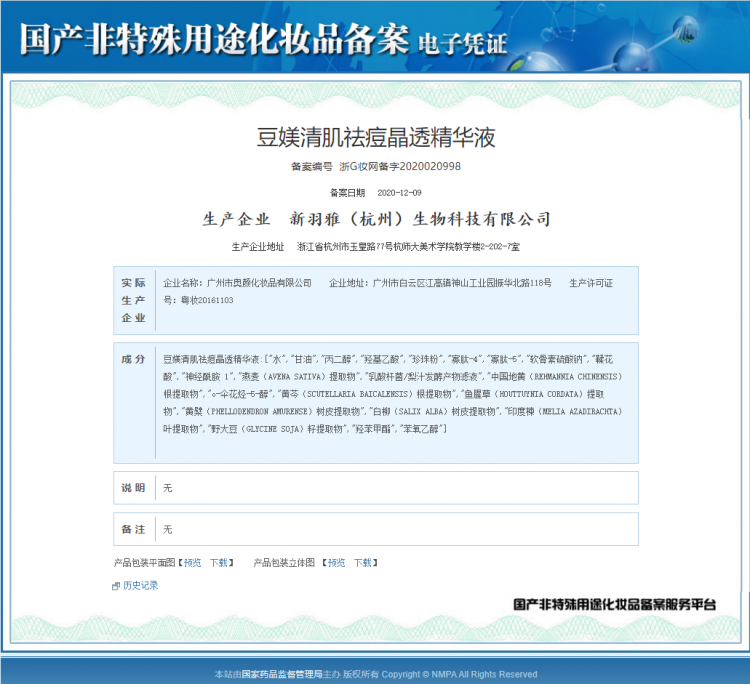Screen dimensions: 750x684
Task: Preview the 产品包装立体图 image
Action: [337, 563]
